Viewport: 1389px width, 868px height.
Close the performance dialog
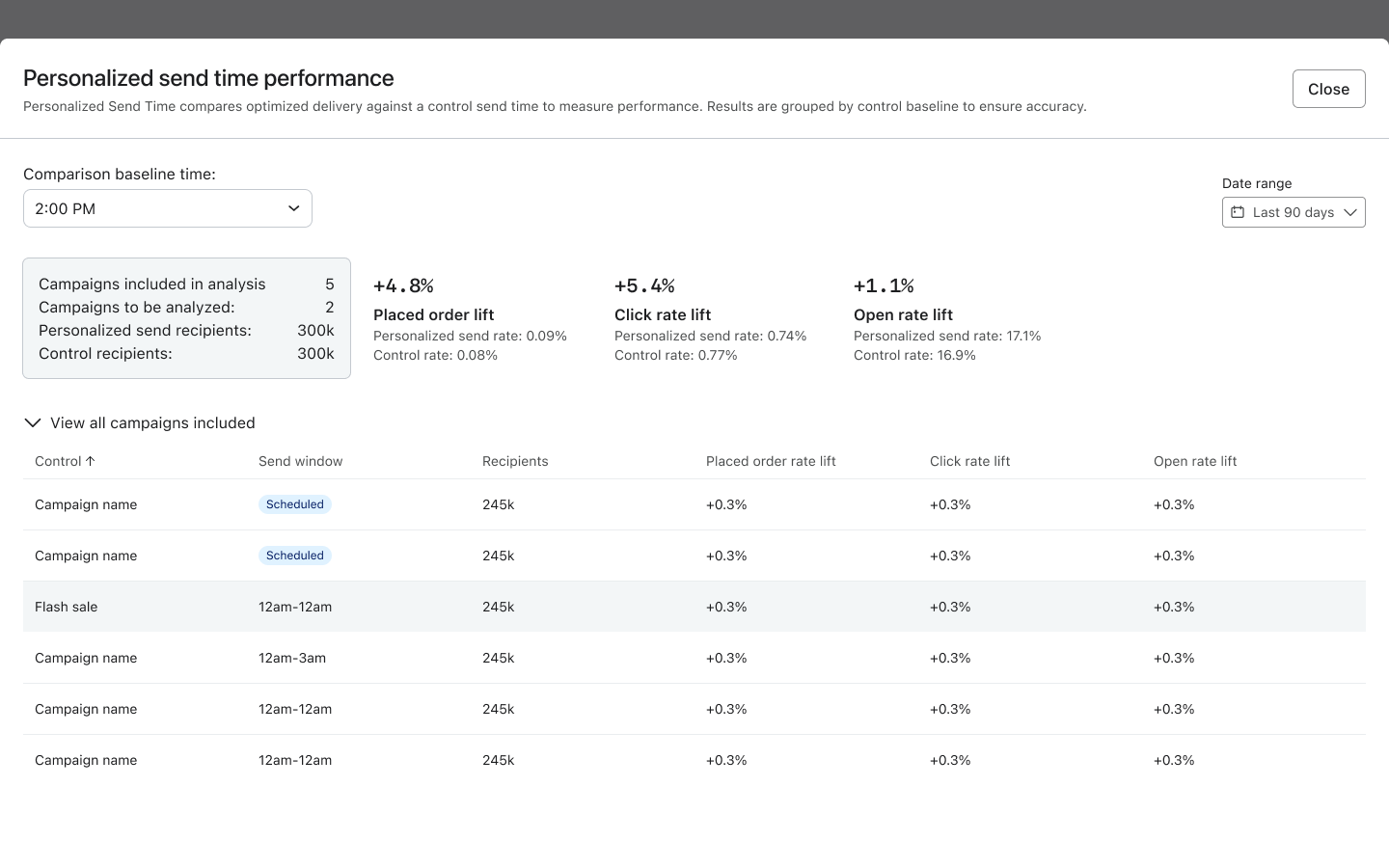click(x=1328, y=89)
